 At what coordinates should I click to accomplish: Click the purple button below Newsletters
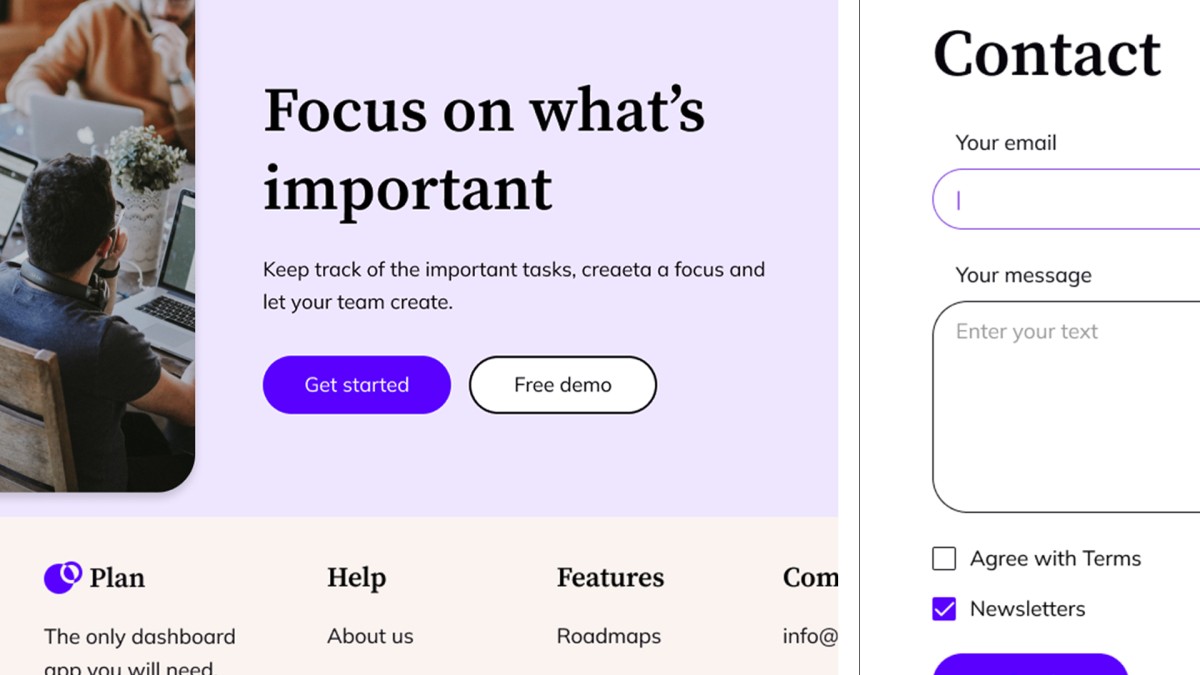click(x=1030, y=665)
